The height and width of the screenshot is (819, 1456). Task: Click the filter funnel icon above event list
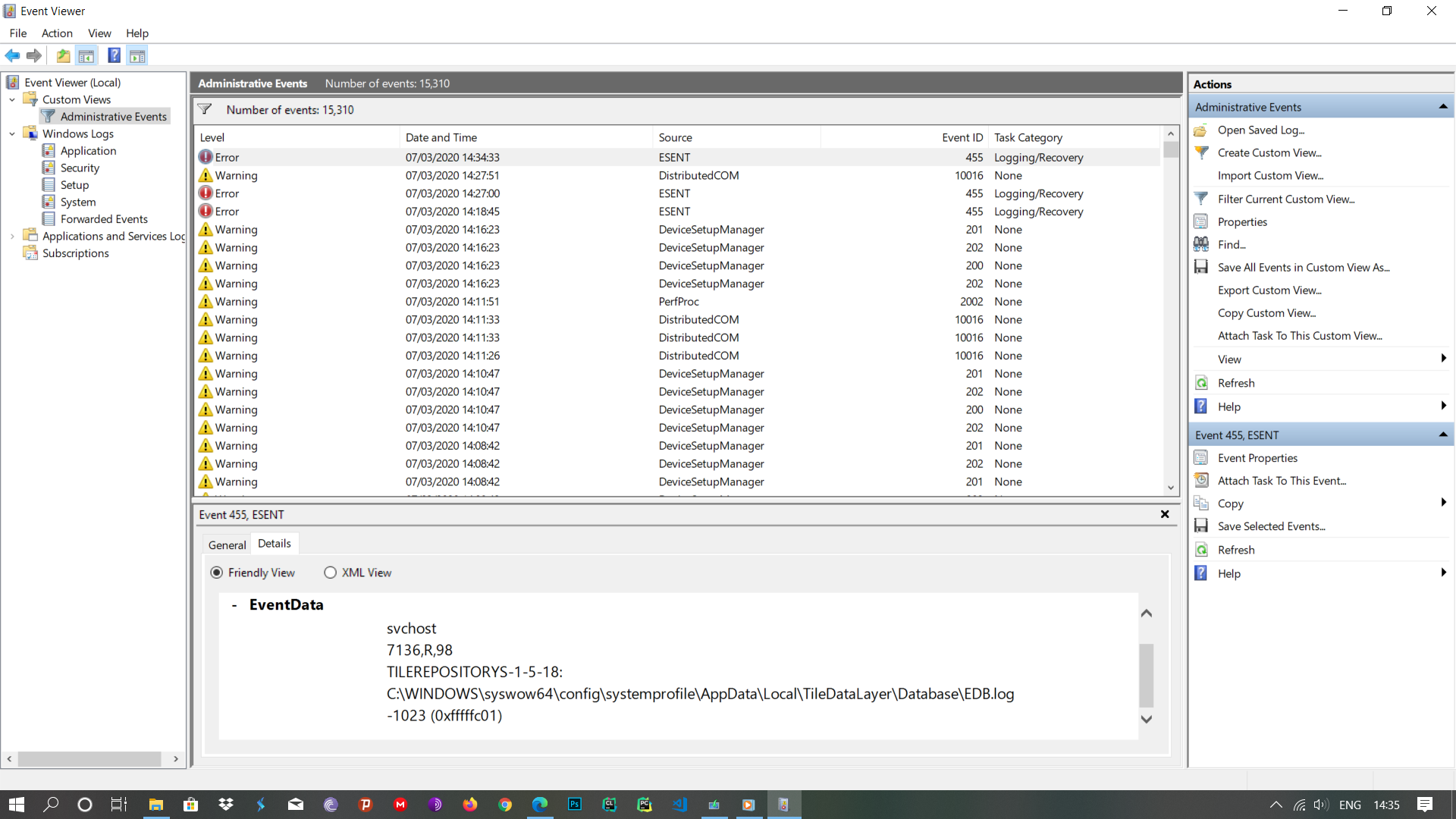[x=205, y=110]
